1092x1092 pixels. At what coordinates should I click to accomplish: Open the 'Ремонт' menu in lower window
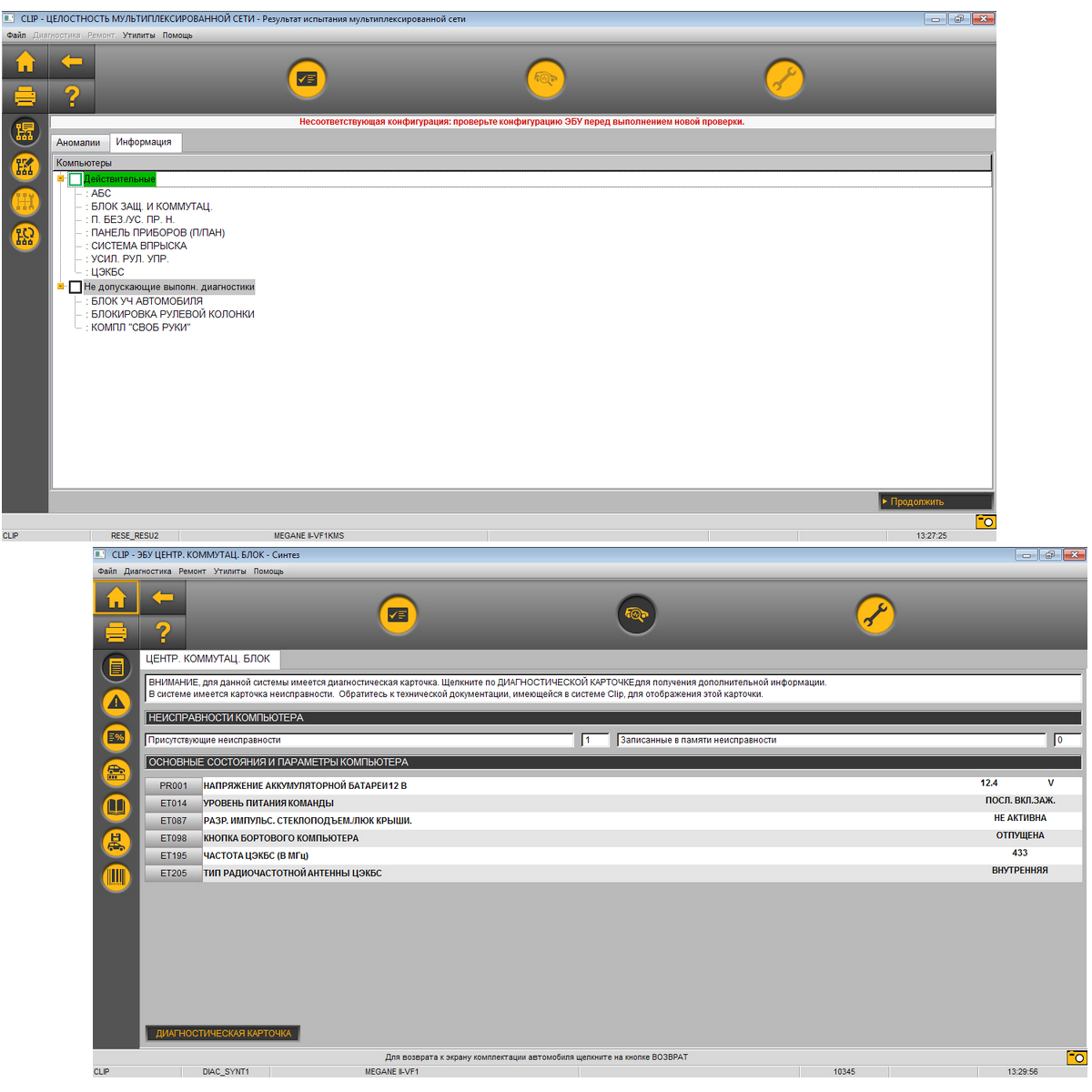tap(192, 571)
